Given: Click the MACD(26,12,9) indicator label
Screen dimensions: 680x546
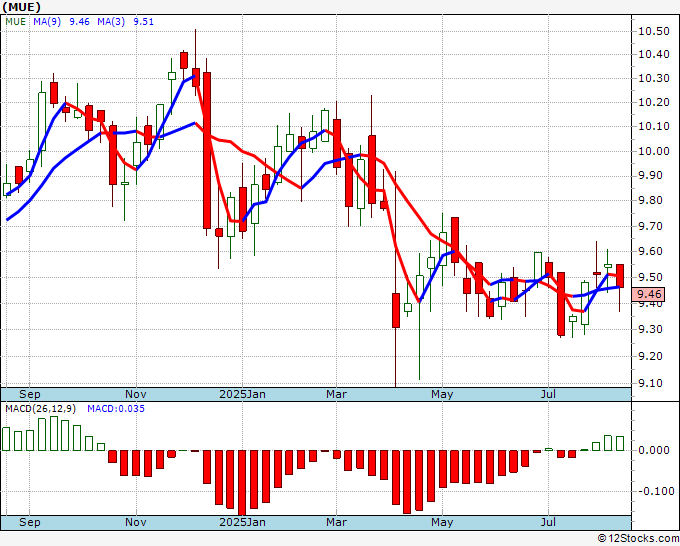Looking at the screenshot, I should coord(41,409).
